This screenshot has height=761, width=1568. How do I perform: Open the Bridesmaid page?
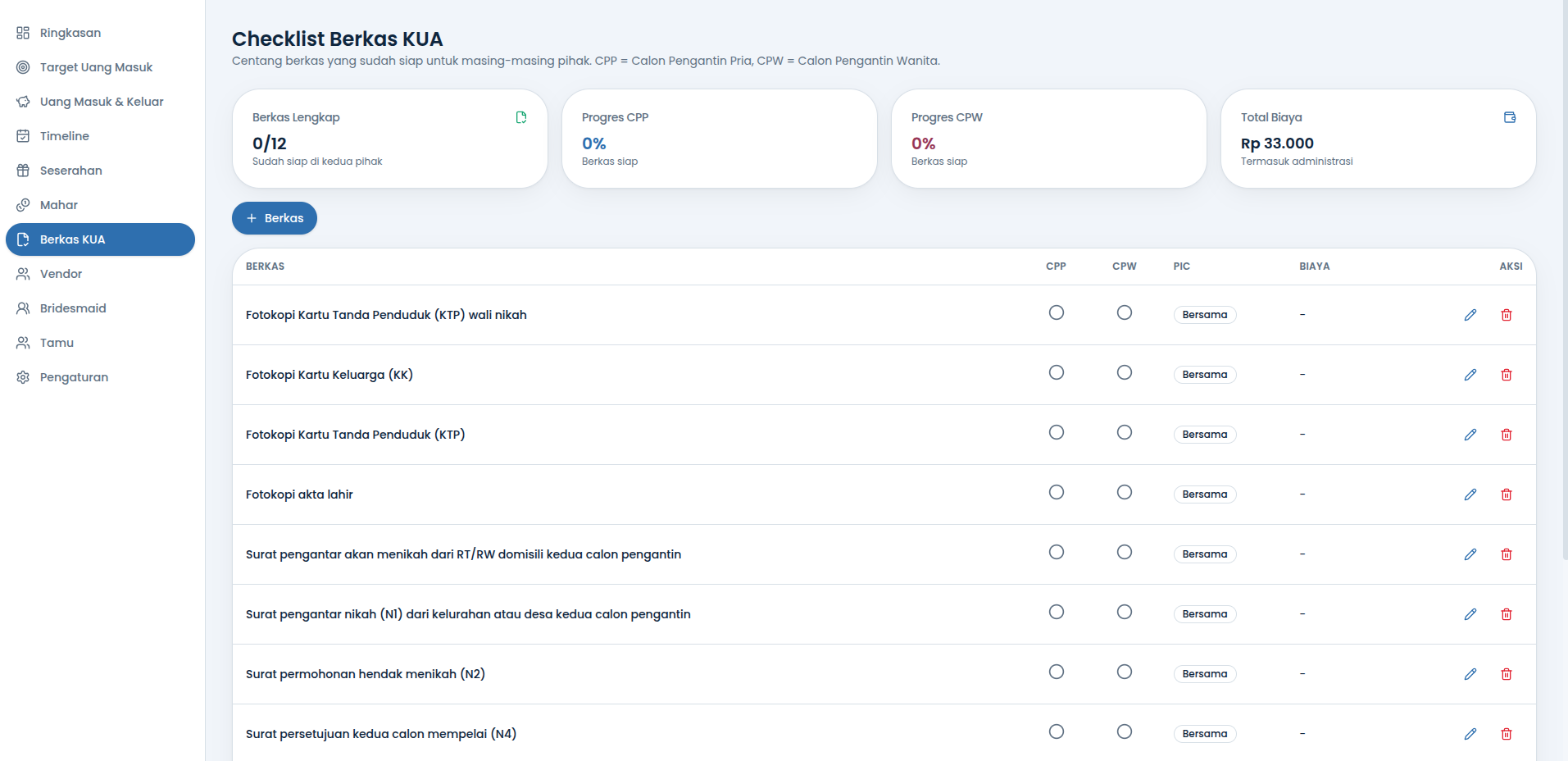(x=100, y=308)
